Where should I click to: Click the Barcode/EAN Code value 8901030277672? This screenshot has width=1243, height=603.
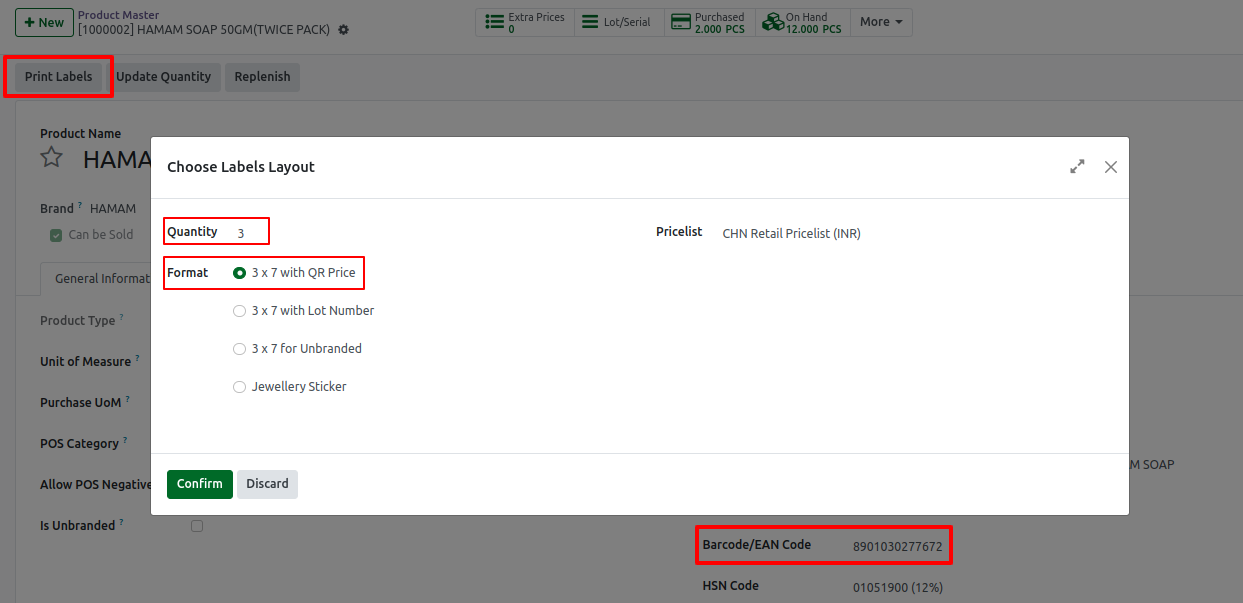coord(897,547)
